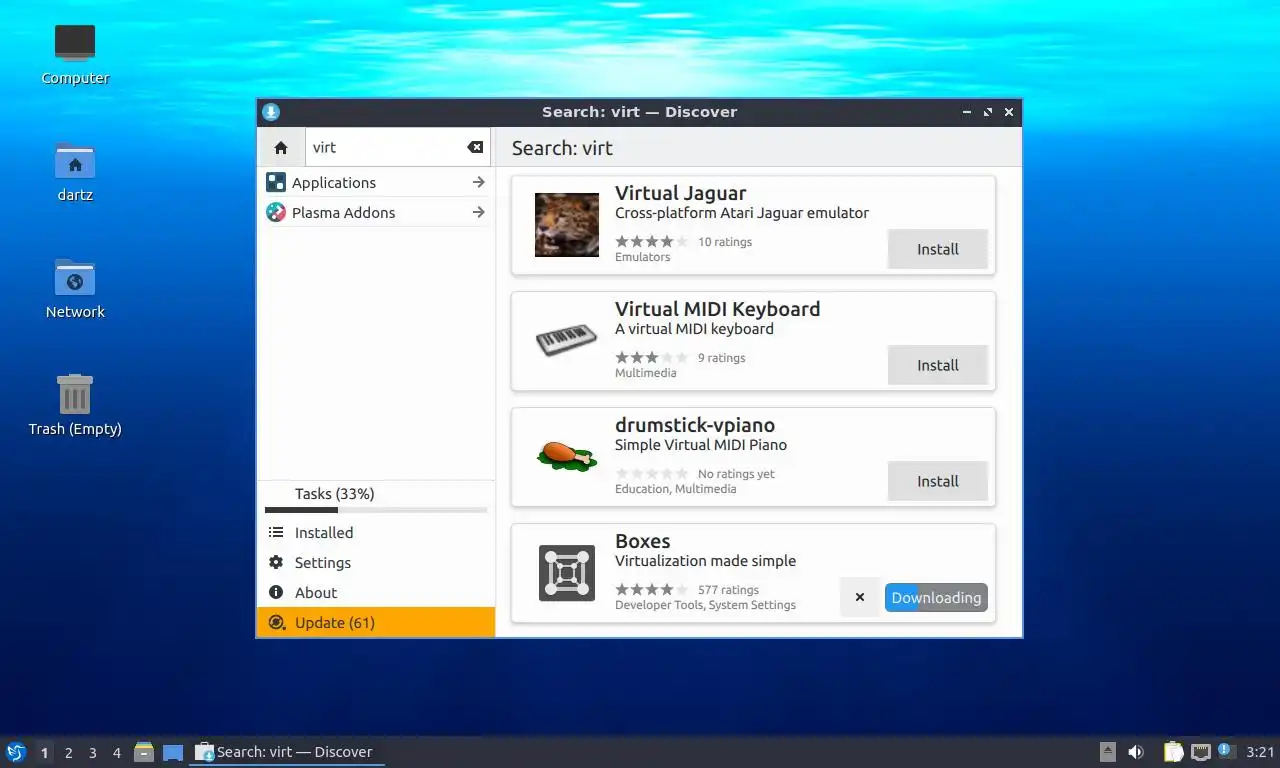Open the Lubuntu start menu
Image resolution: width=1280 pixels, height=768 pixels.
point(16,752)
